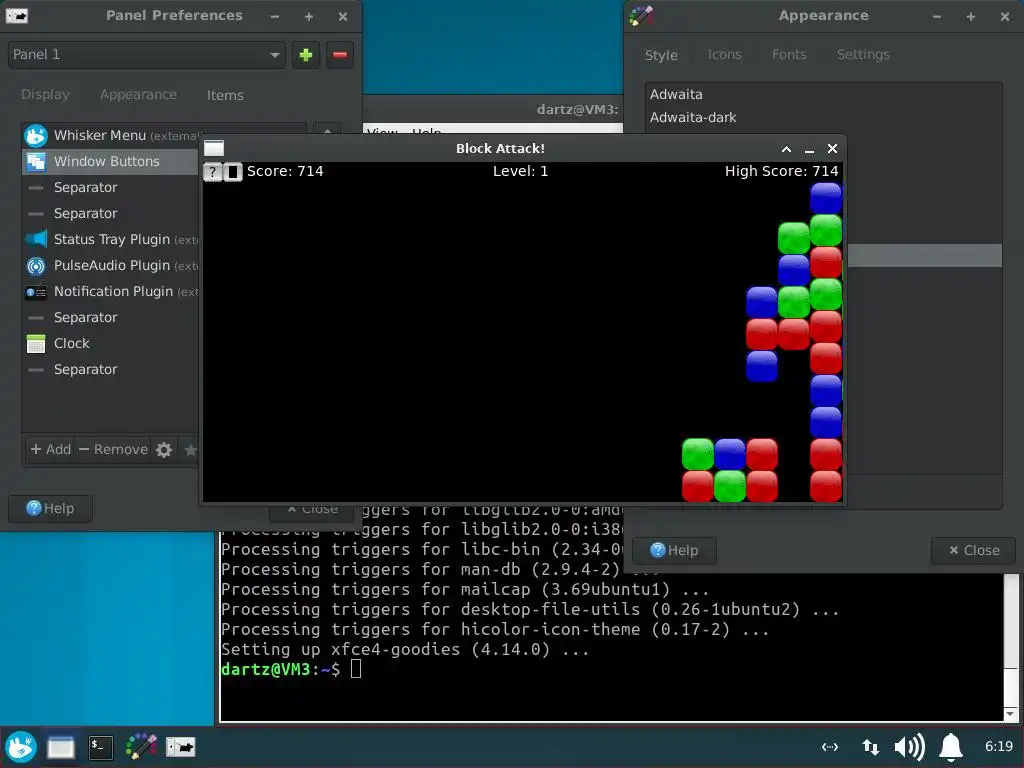1024x768 pixels.
Task: Switch to the Icons tab in Appearance
Action: [x=725, y=54]
